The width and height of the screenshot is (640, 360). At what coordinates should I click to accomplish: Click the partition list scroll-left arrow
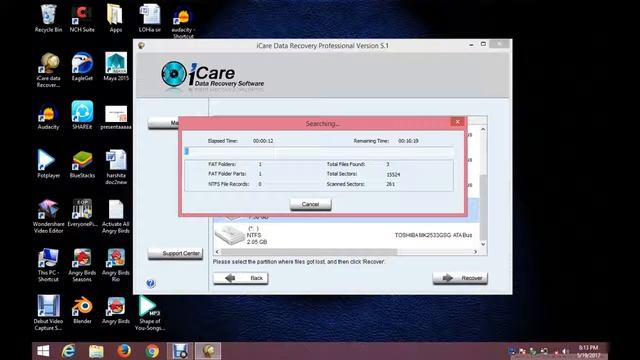click(217, 252)
